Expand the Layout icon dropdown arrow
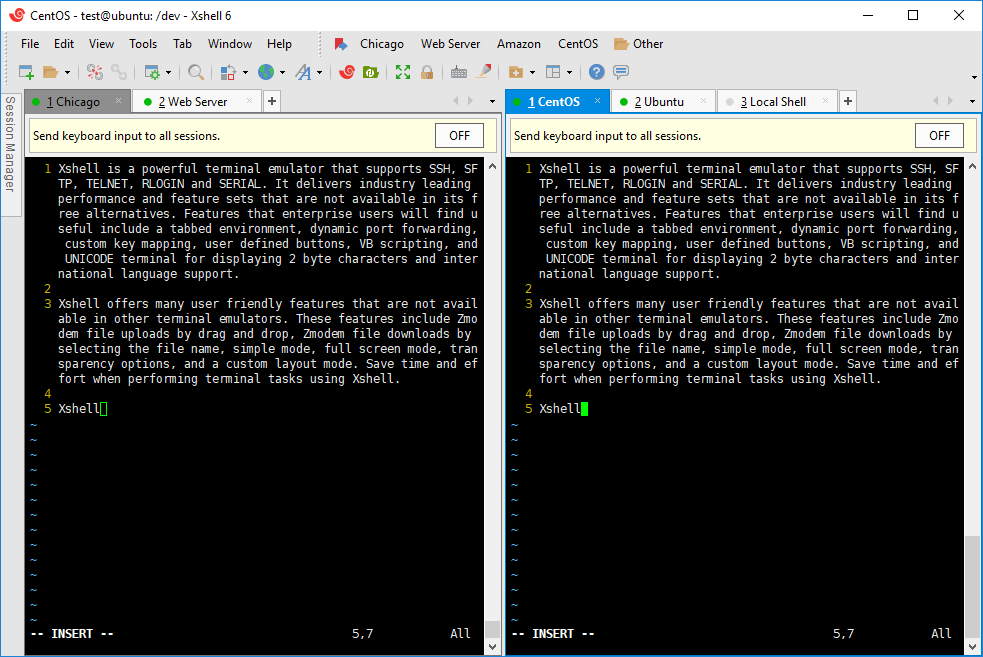 569,73
